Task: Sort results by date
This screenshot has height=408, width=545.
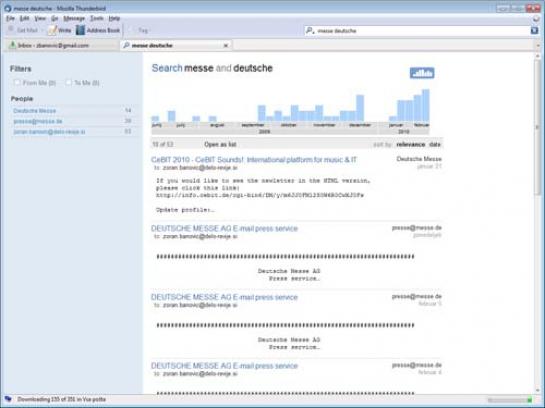Action: (435, 144)
